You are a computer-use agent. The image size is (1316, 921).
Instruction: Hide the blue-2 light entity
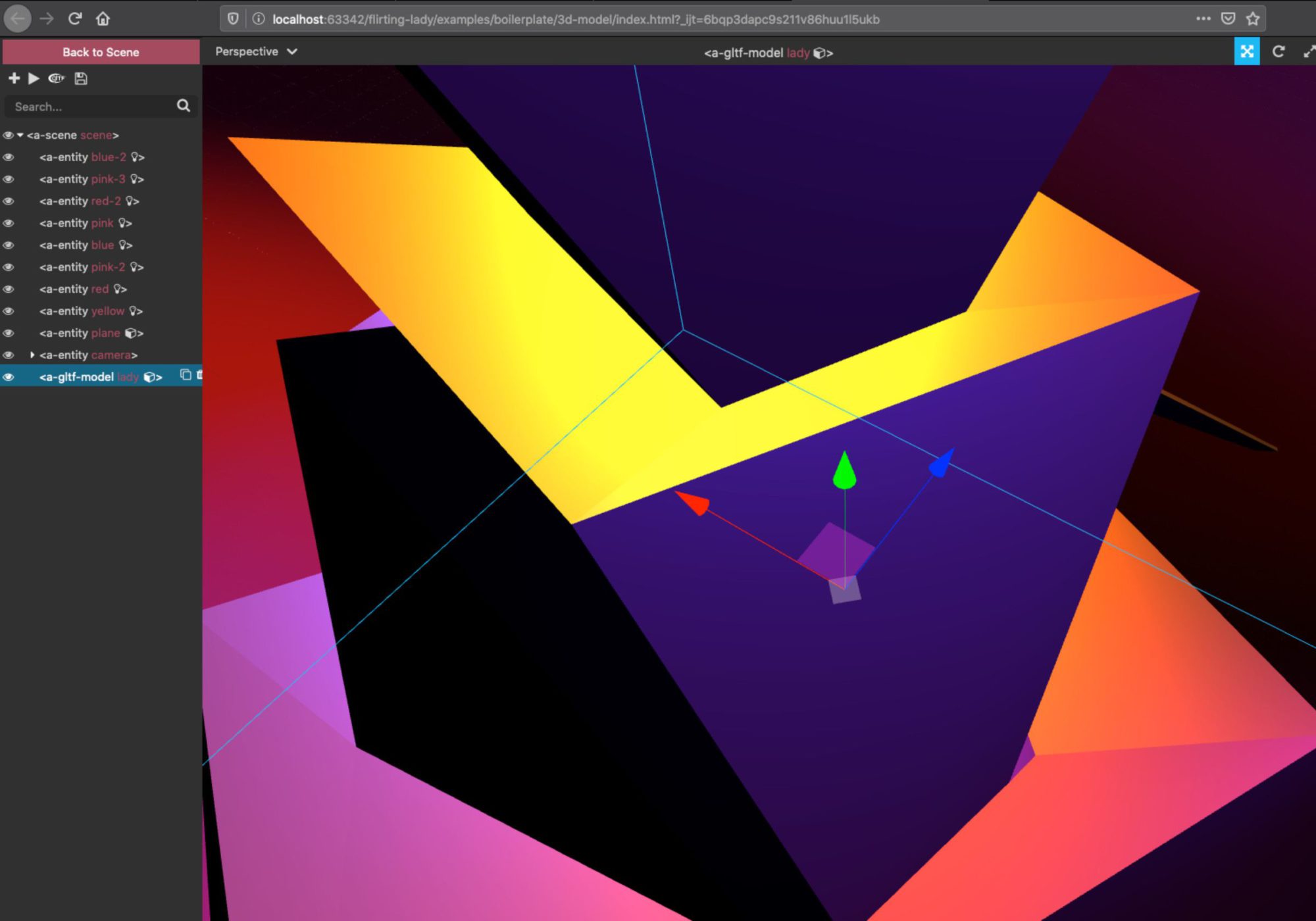pos(9,157)
